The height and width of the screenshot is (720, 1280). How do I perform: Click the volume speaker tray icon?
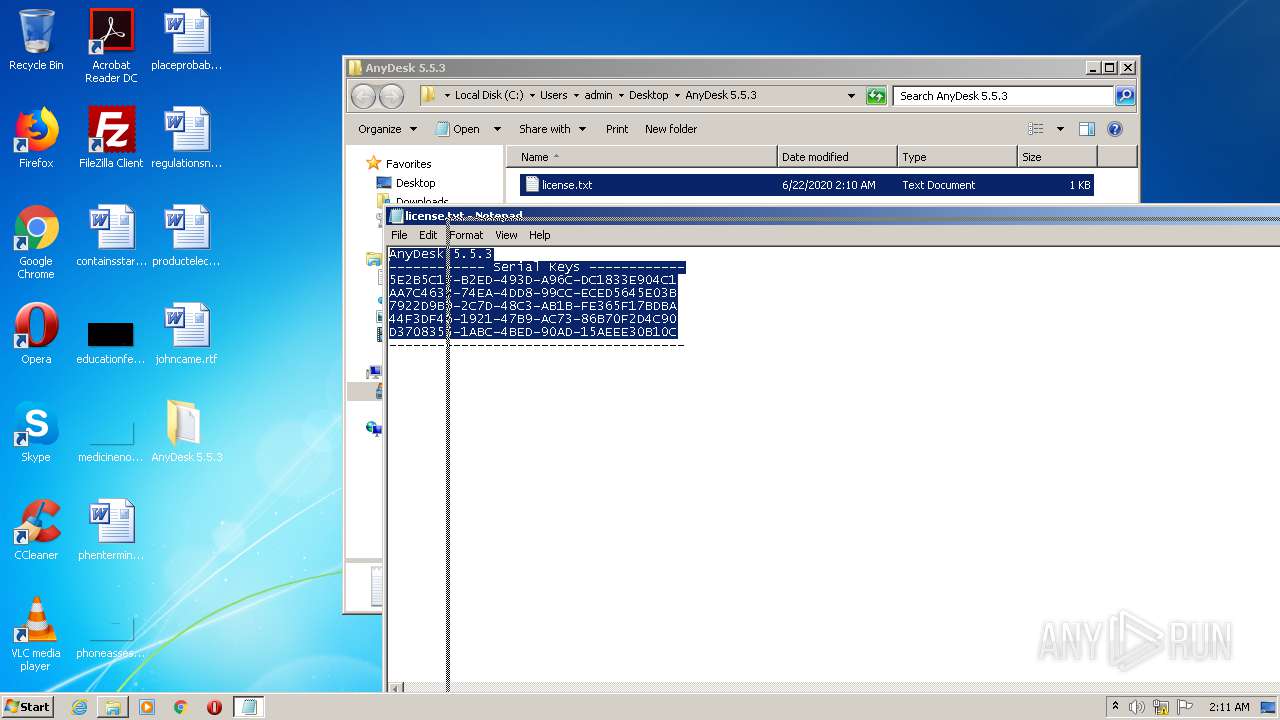(1137, 707)
